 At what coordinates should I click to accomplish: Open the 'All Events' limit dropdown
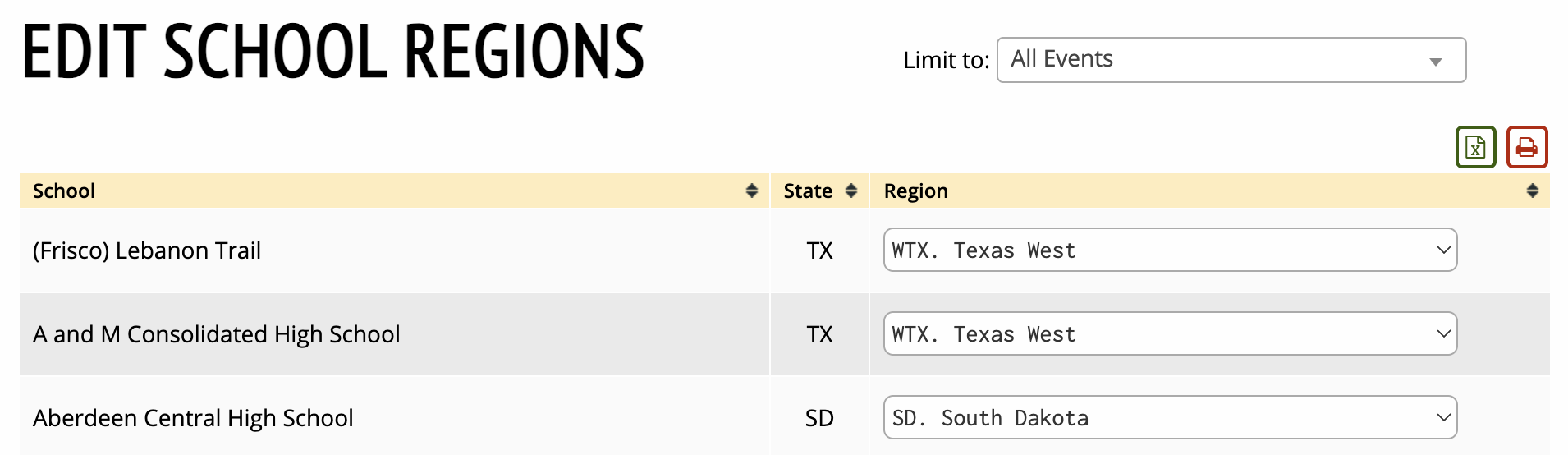click(1231, 60)
